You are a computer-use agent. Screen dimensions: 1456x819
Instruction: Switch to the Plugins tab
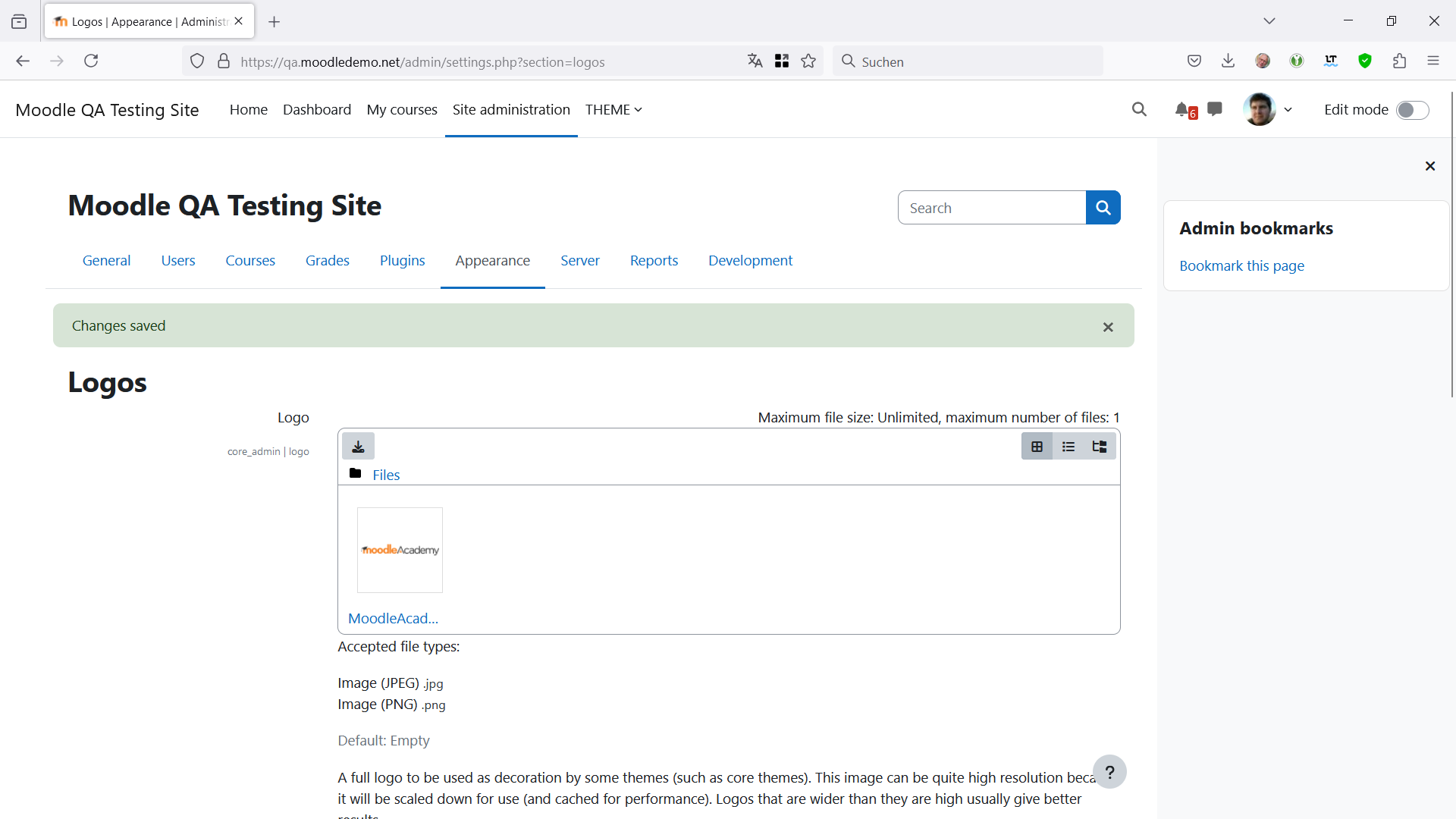pyautogui.click(x=402, y=260)
